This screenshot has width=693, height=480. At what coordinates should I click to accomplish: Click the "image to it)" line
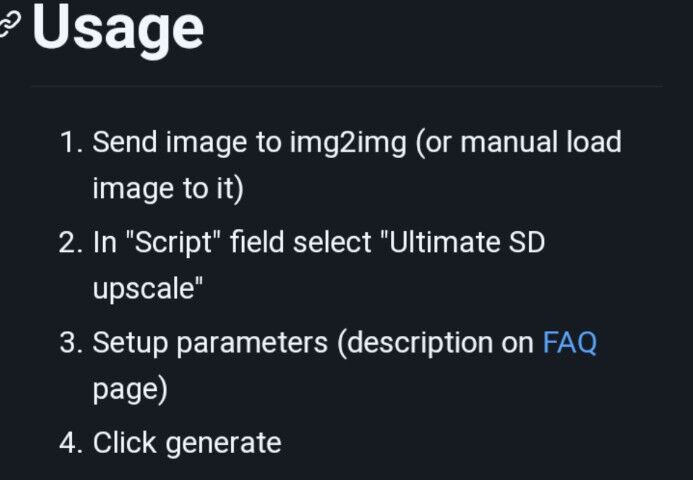click(x=168, y=189)
